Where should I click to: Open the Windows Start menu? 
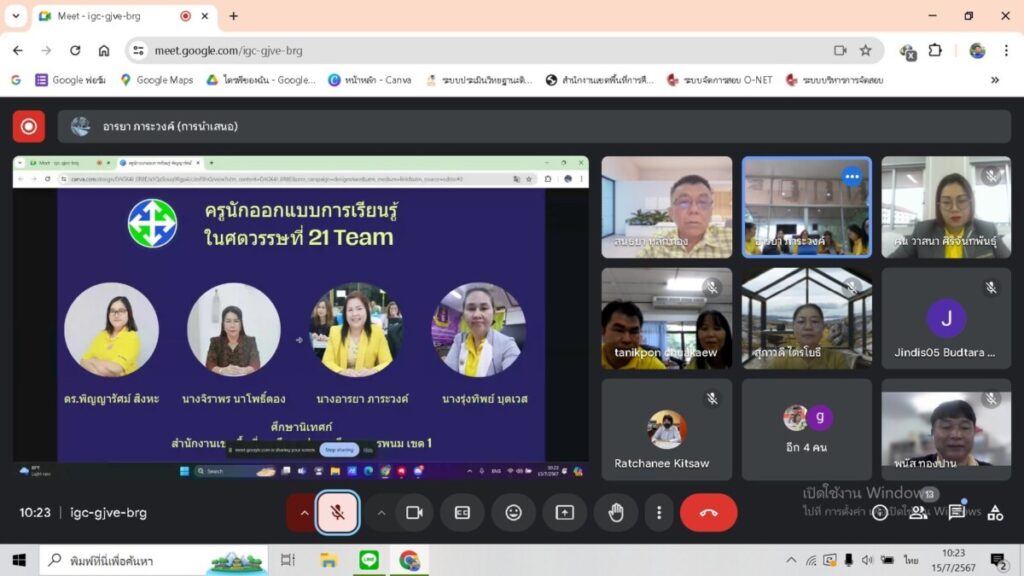click(19, 560)
